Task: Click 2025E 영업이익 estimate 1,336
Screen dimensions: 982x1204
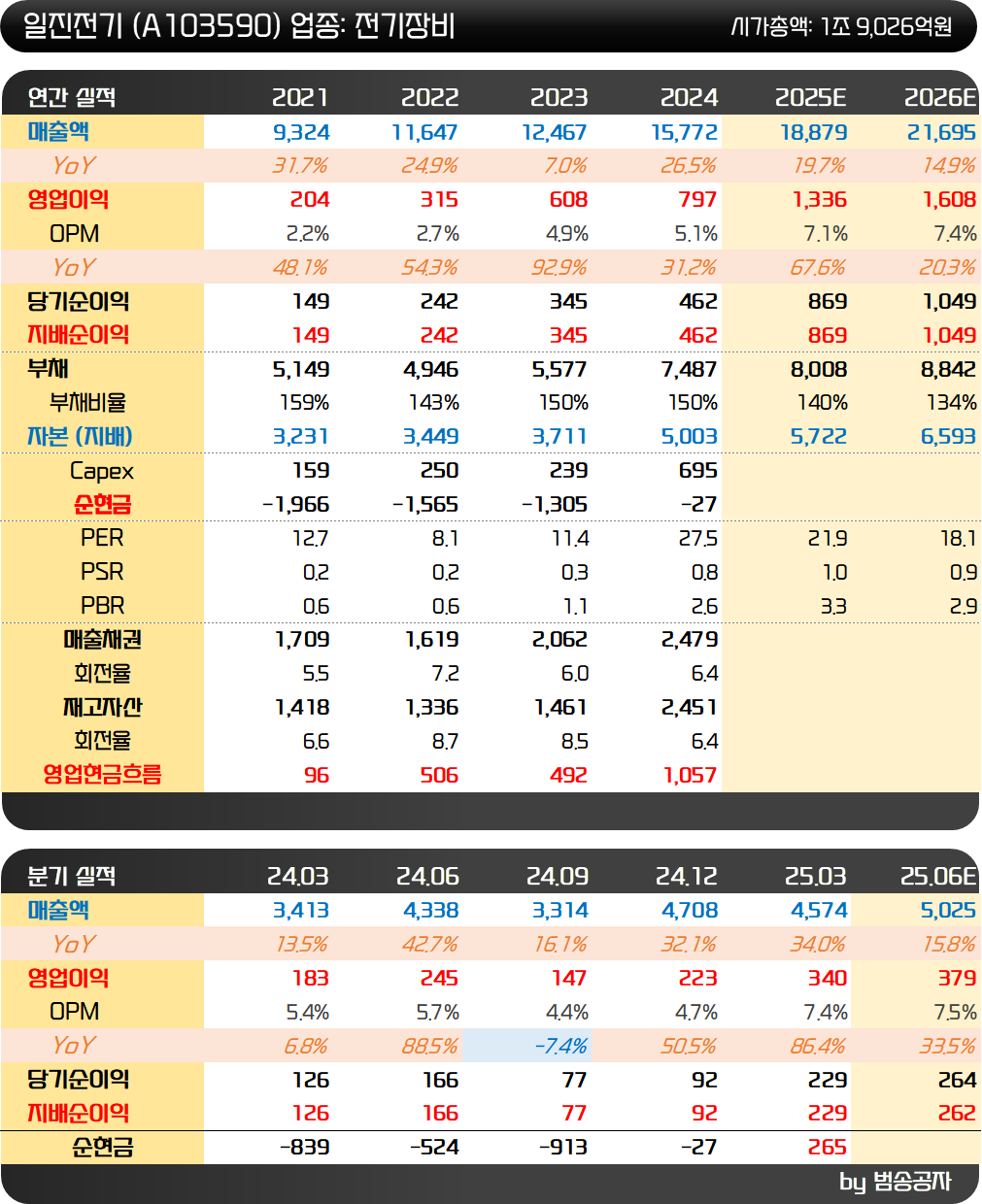Action: 820,199
